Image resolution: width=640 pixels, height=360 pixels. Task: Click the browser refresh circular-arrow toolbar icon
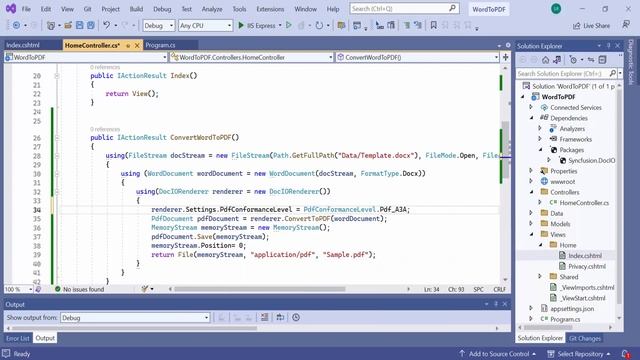[x=319, y=25]
